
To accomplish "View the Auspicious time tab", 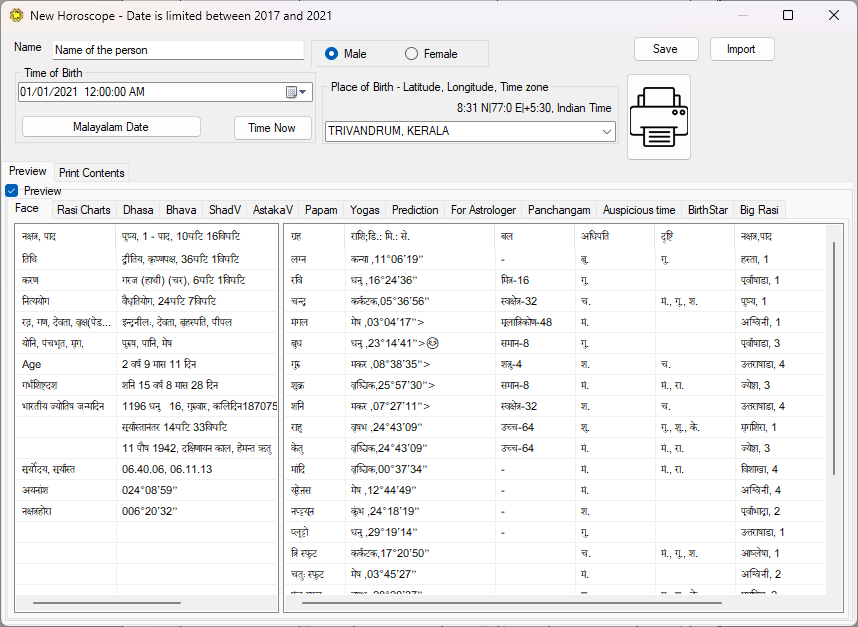I will (x=639, y=210).
